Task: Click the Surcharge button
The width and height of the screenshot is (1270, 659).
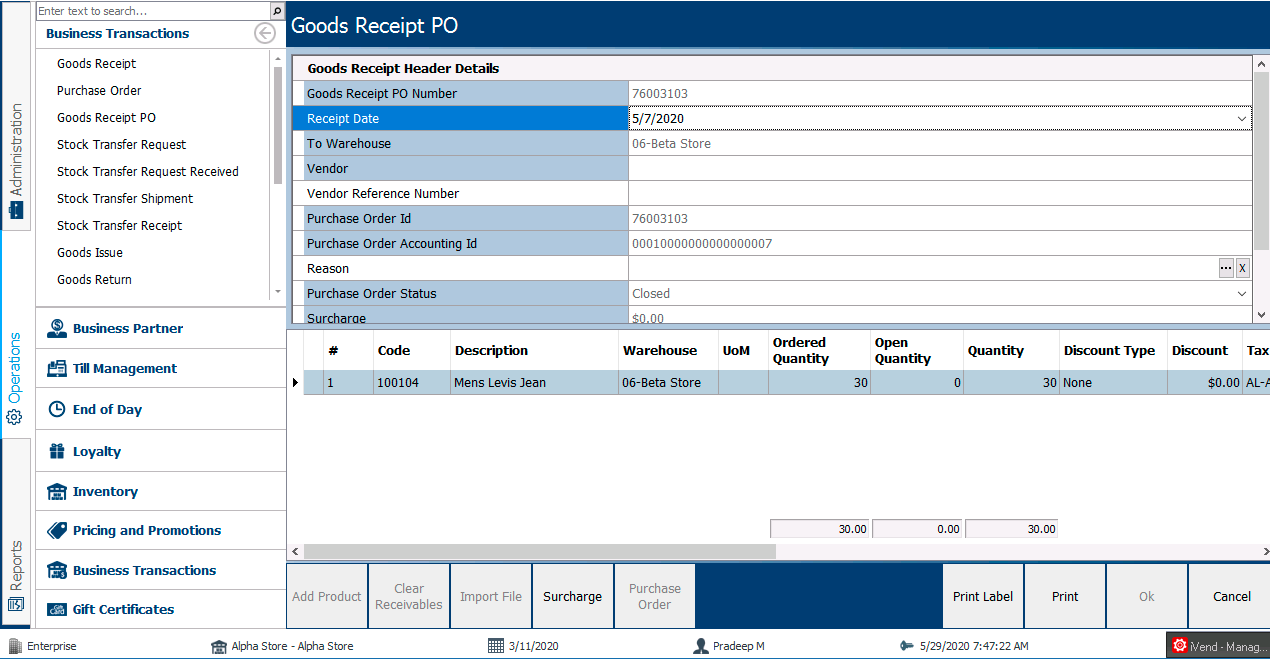Action: click(x=572, y=596)
